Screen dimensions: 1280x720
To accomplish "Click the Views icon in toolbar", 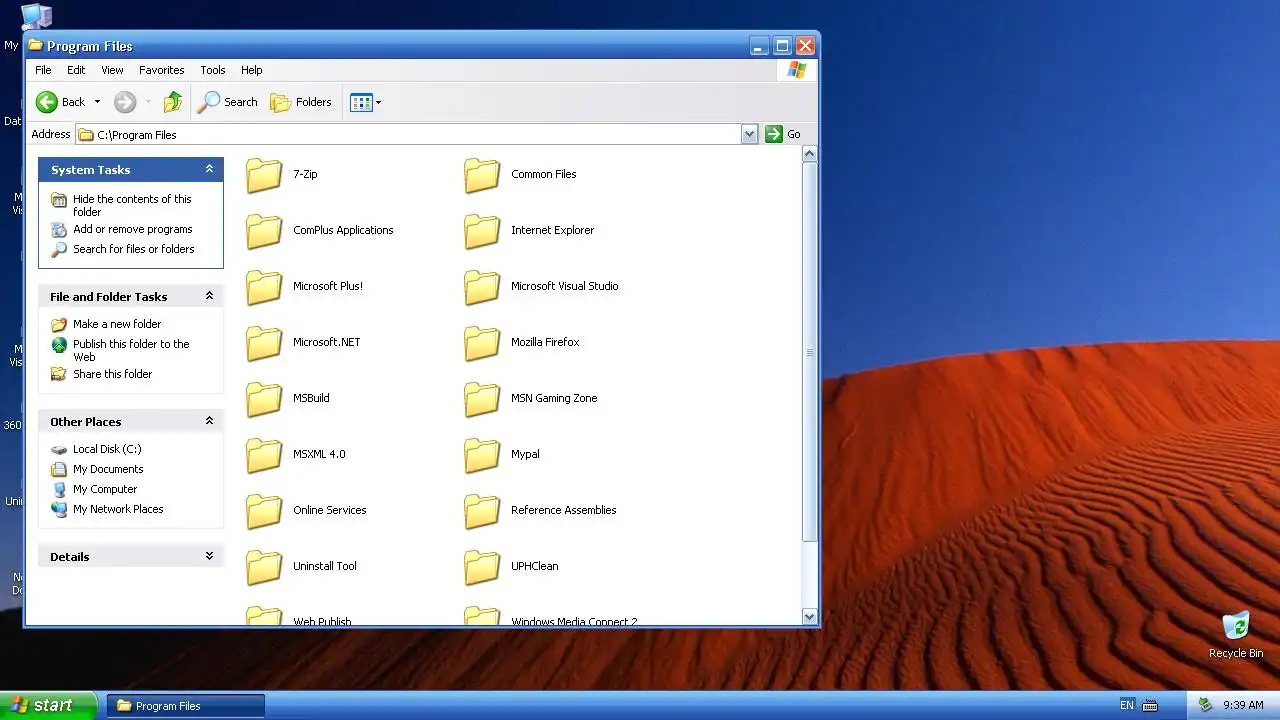I will tap(361, 102).
